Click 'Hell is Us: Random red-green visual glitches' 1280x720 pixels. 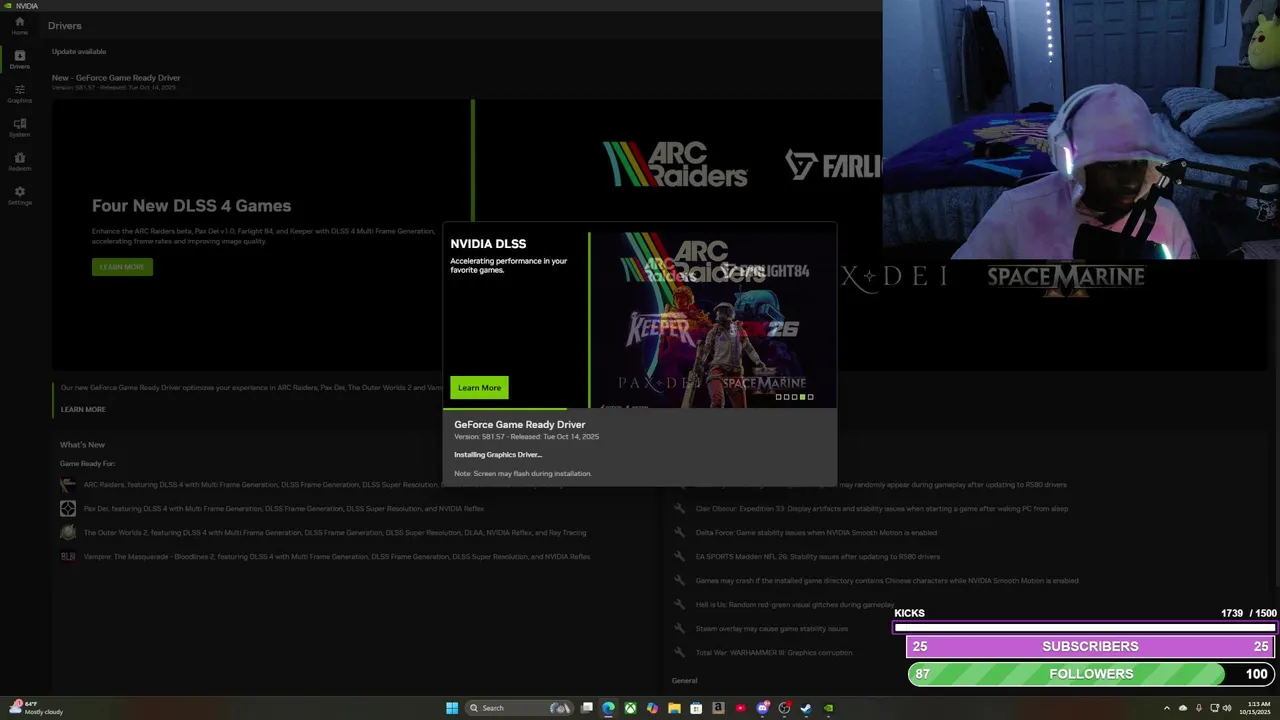[795, 605]
